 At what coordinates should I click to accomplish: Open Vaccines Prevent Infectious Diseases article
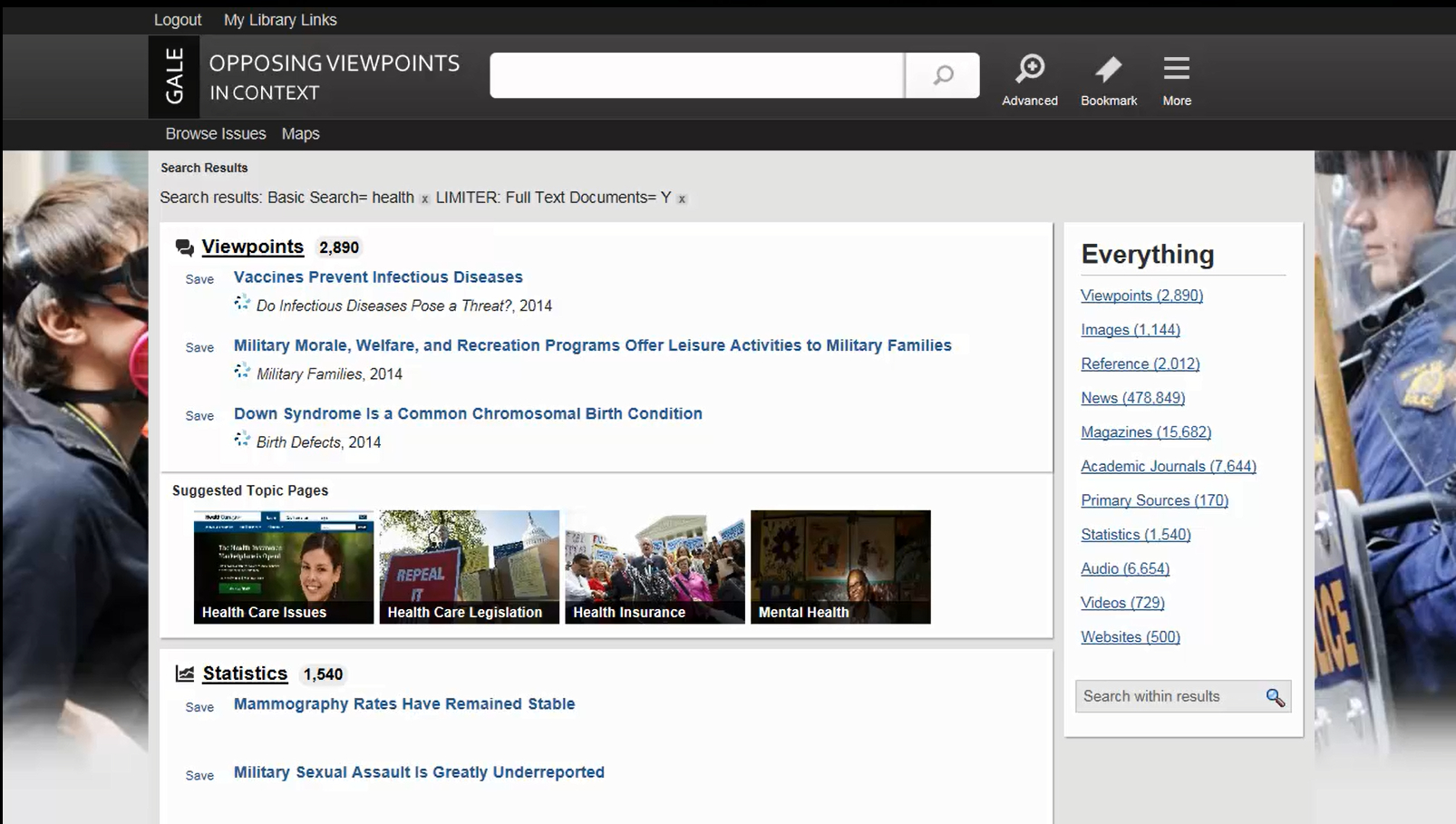(378, 277)
